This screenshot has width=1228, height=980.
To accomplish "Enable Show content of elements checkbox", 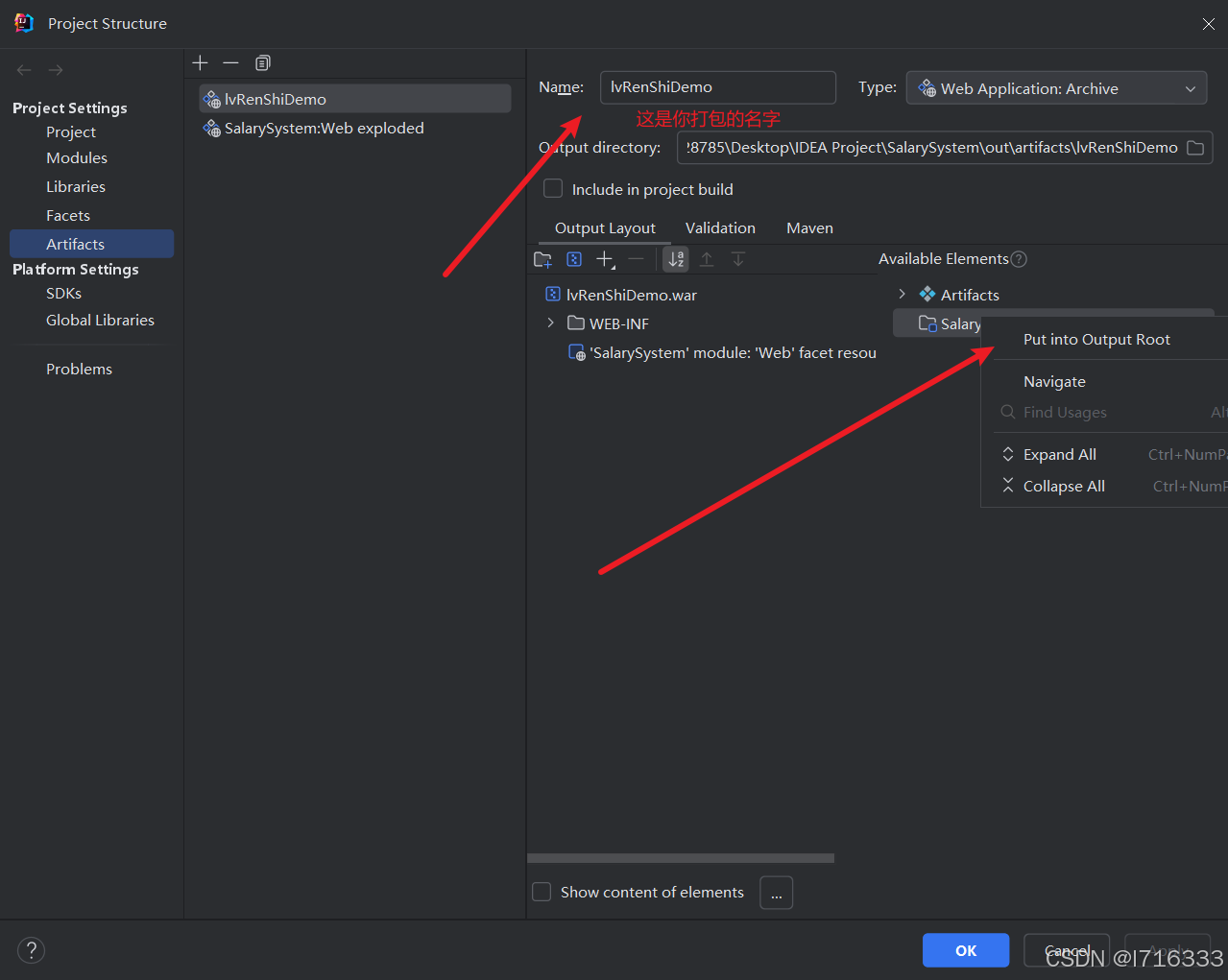I will [542, 892].
